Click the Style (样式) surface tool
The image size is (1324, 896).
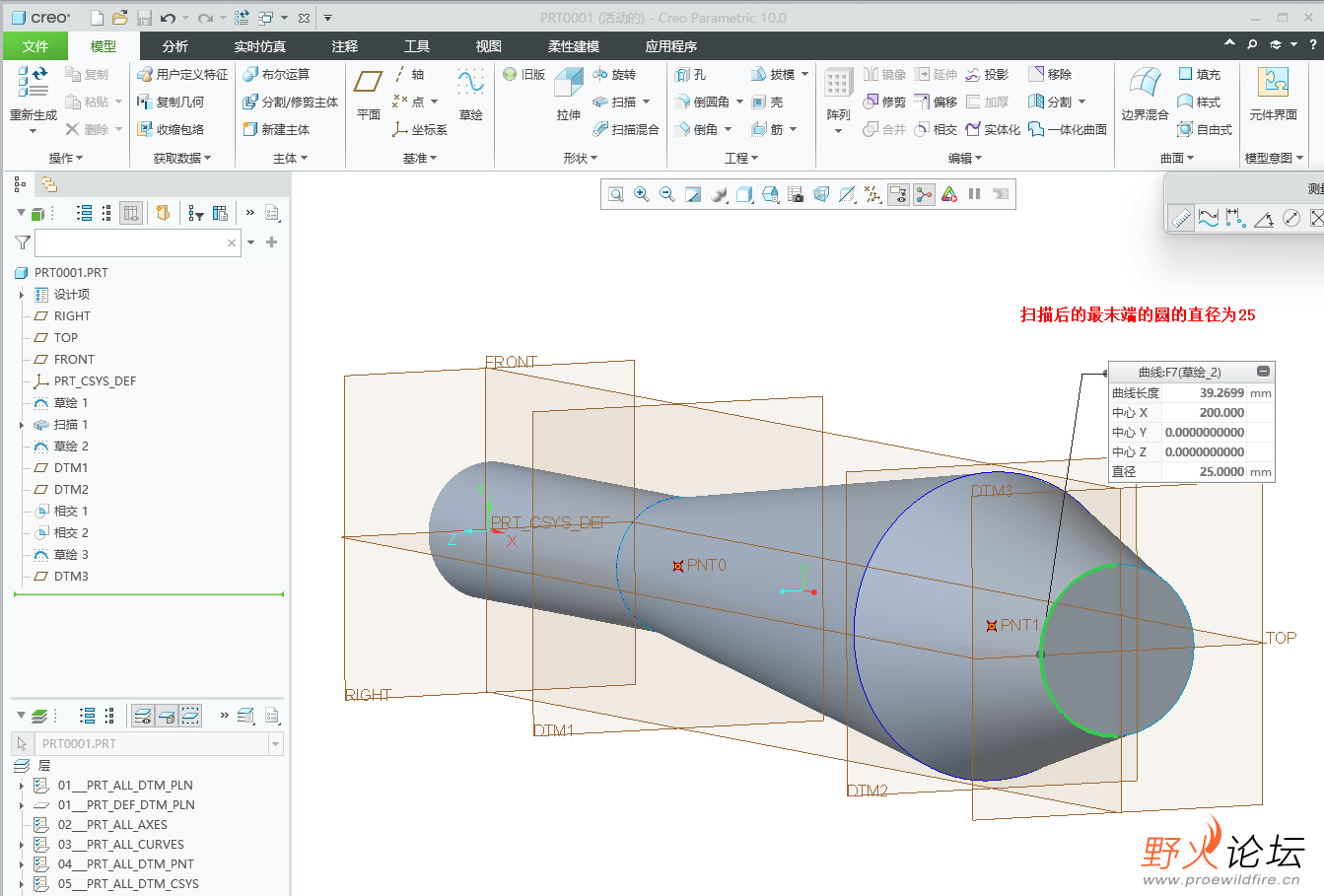[1199, 102]
